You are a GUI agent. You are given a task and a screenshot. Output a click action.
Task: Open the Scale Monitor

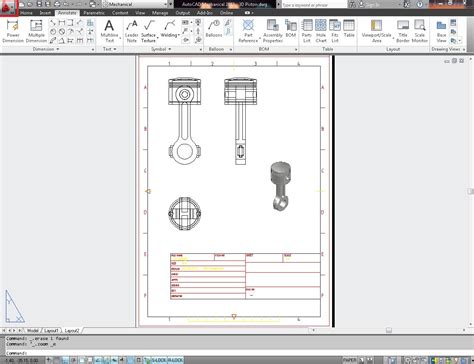[x=419, y=31]
